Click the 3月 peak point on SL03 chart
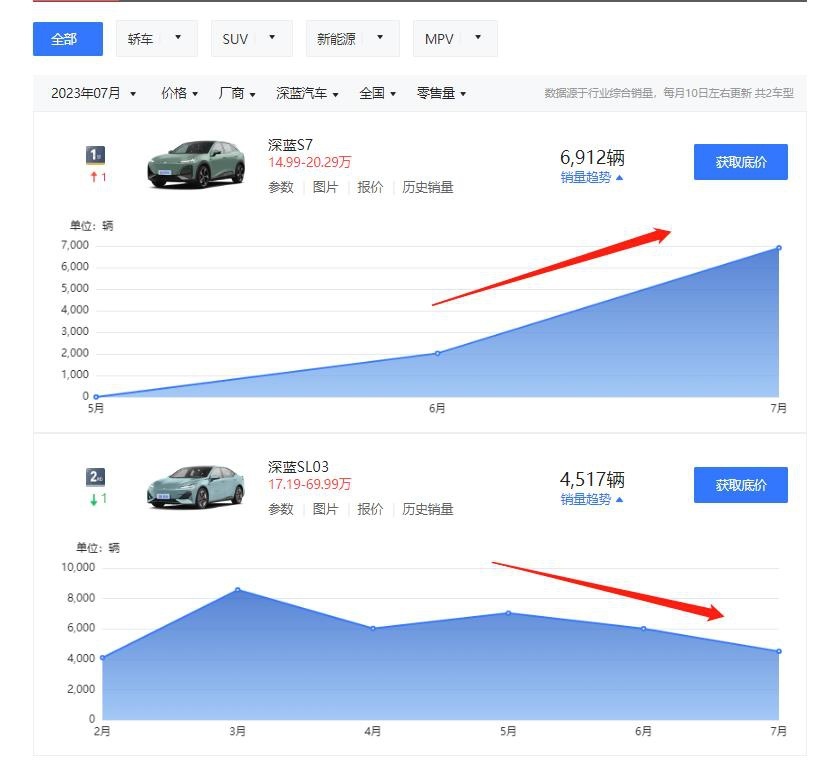The height and width of the screenshot is (760, 825). (237, 589)
